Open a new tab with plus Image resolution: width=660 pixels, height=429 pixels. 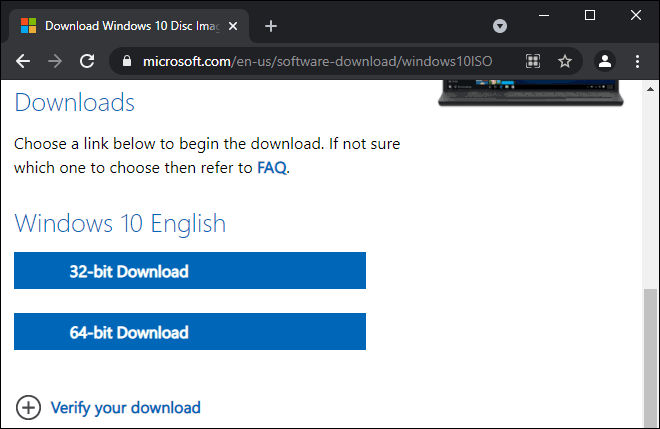pyautogui.click(x=271, y=26)
